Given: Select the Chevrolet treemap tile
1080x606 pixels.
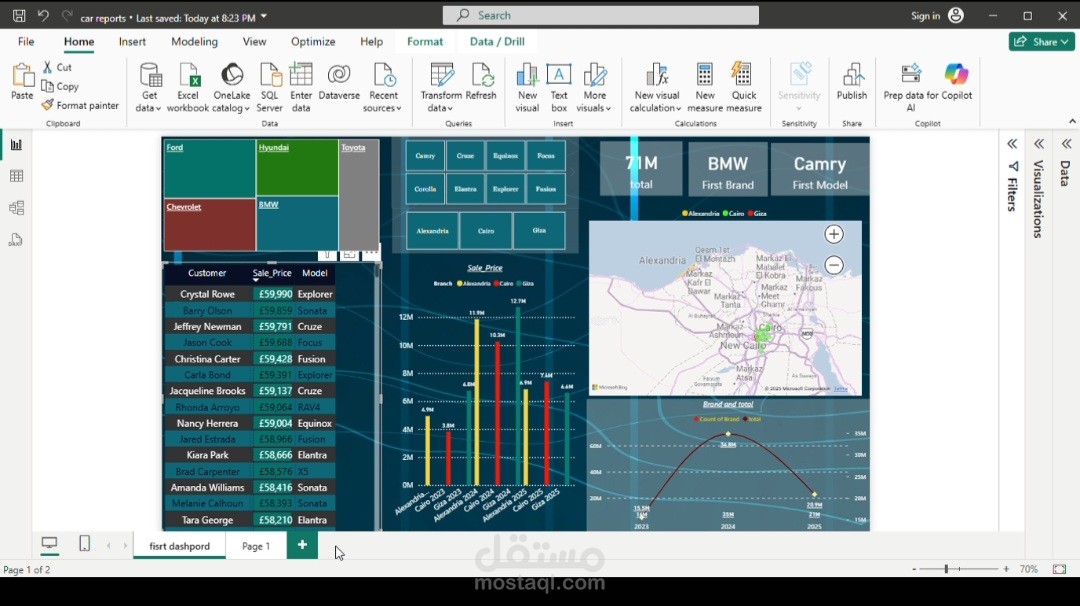Looking at the screenshot, I should click(209, 225).
